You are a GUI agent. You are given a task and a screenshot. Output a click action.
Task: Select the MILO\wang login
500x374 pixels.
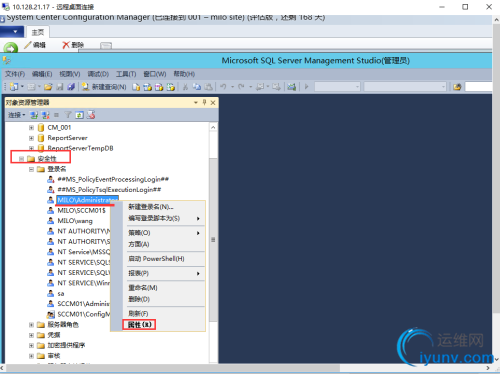[x=75, y=221]
